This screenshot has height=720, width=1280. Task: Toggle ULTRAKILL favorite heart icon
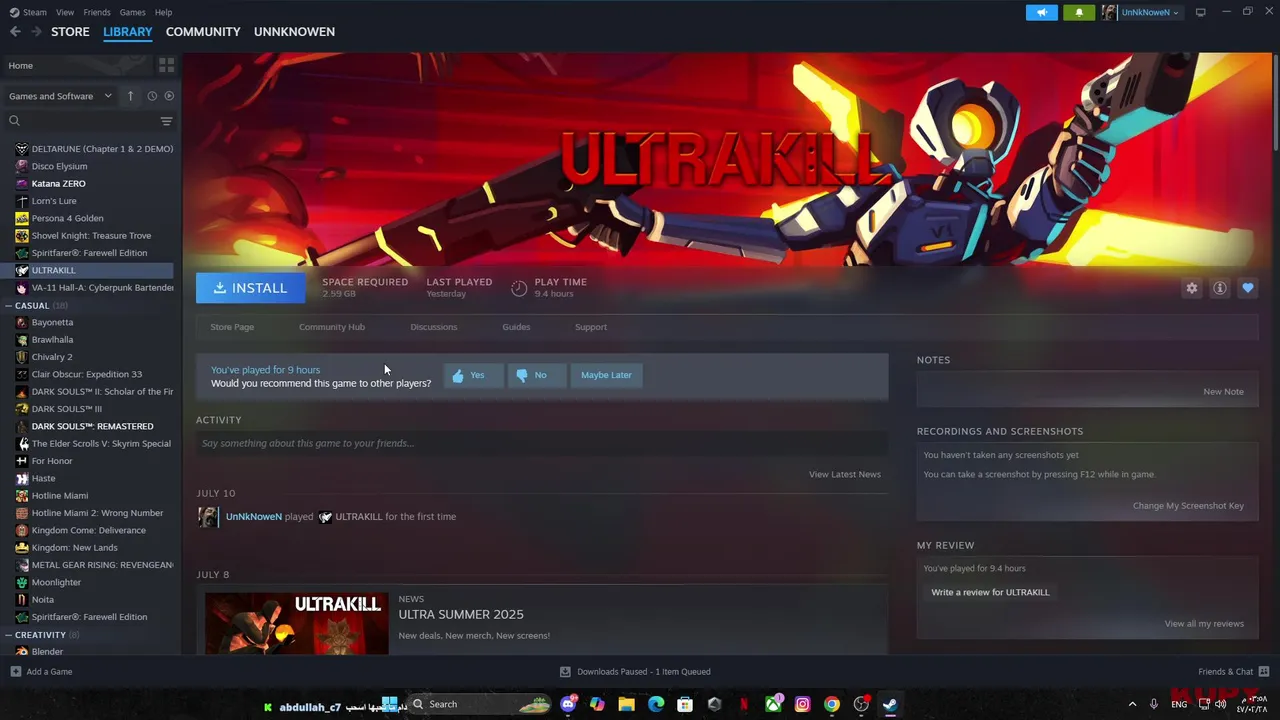tap(1247, 288)
